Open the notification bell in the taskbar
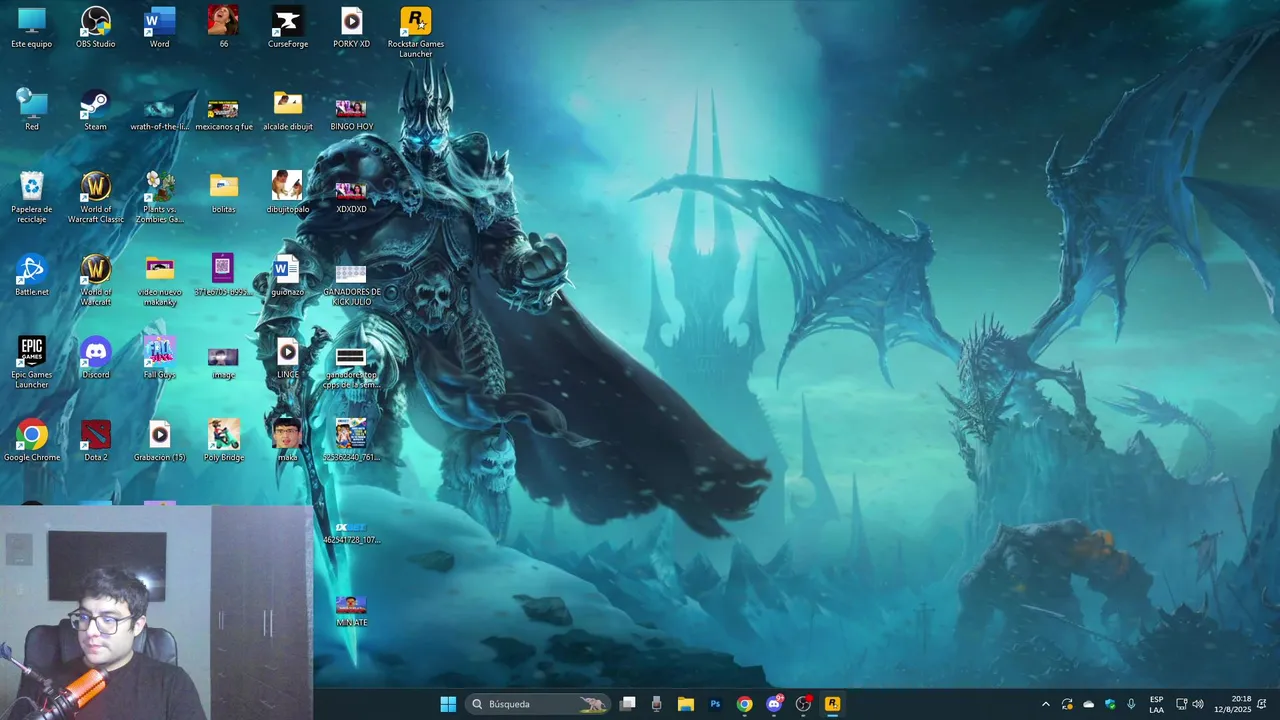This screenshot has height=720, width=1280. [x=1262, y=704]
